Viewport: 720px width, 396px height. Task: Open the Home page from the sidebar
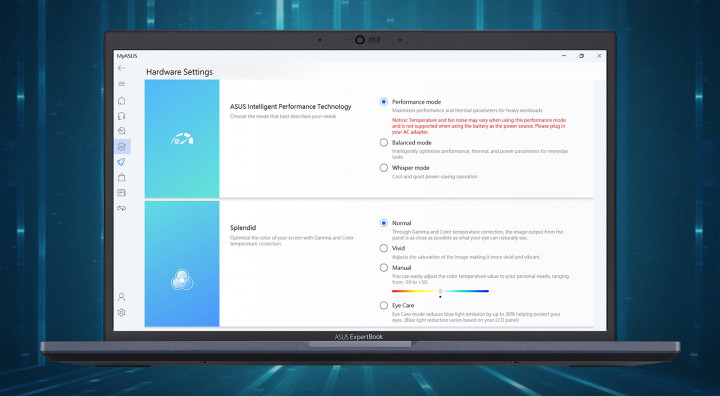pyautogui.click(x=121, y=101)
